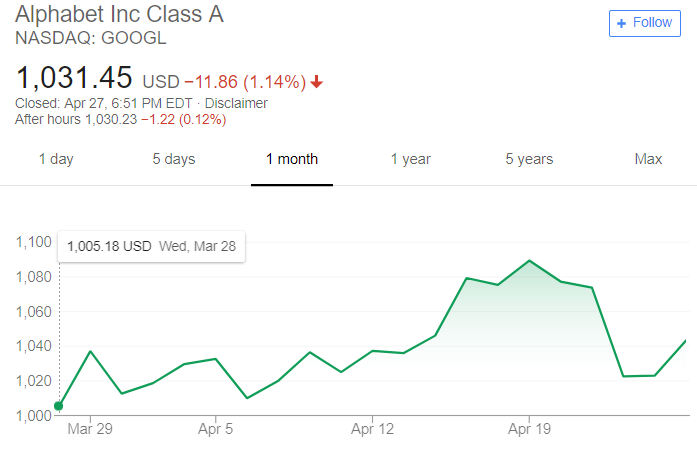Image resolution: width=697 pixels, height=455 pixels.
Task: Click the Mar 29 axis label
Action: (90, 429)
